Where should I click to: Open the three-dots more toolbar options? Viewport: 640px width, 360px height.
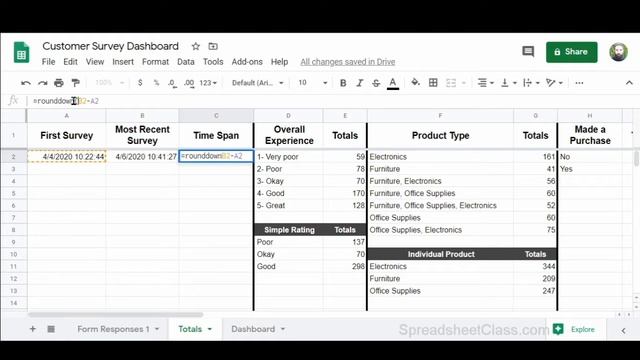(x=579, y=83)
